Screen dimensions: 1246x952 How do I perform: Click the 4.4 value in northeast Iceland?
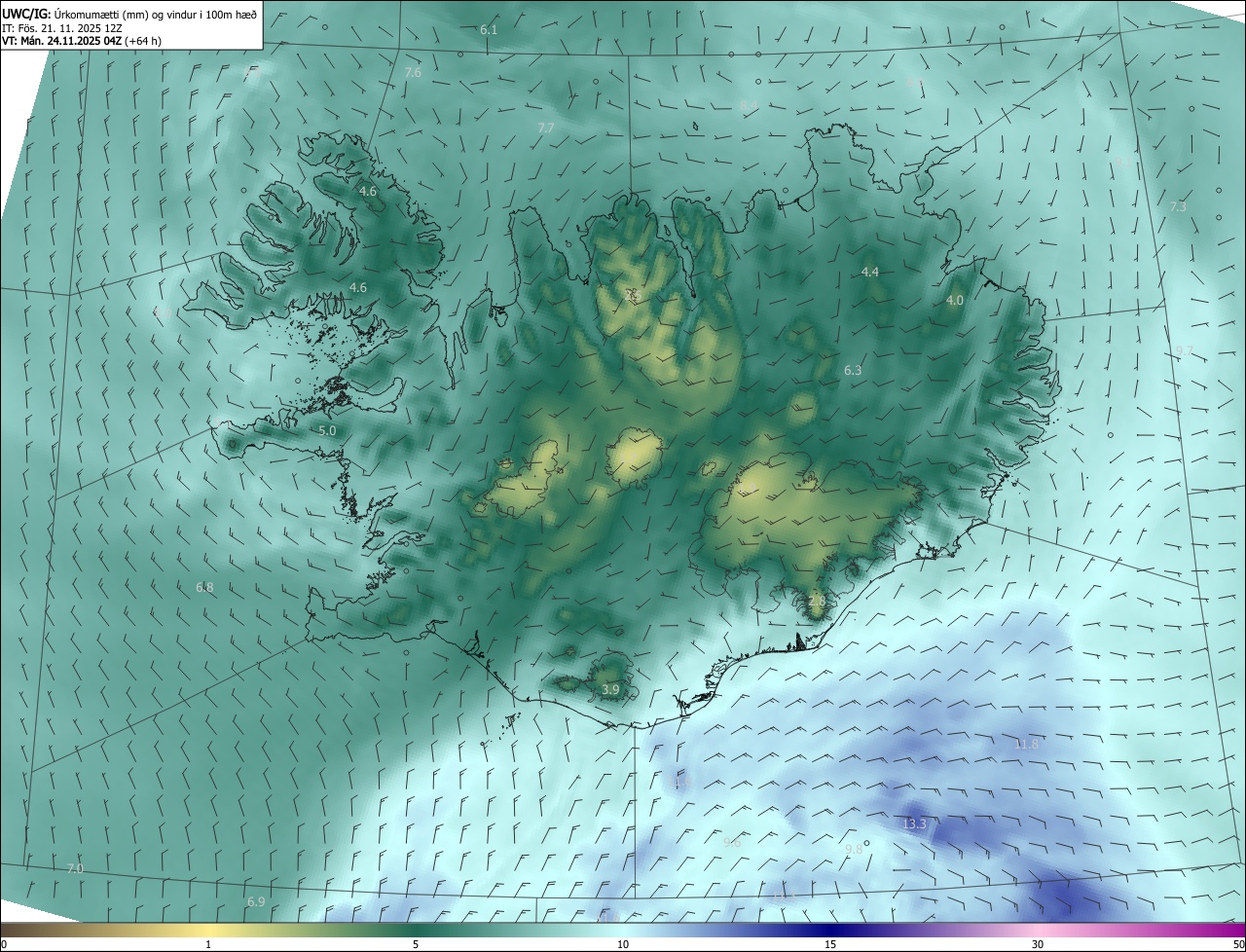click(x=870, y=272)
